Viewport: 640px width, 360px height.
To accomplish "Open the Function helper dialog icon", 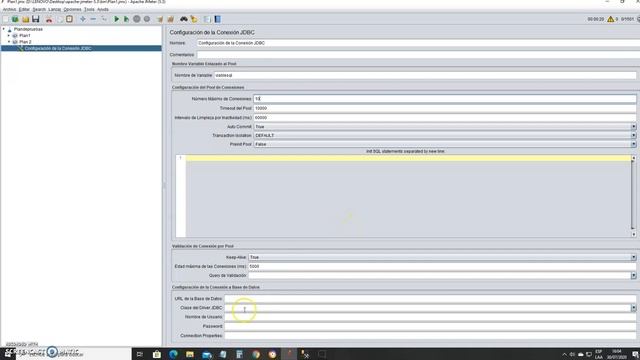I will click(207, 19).
